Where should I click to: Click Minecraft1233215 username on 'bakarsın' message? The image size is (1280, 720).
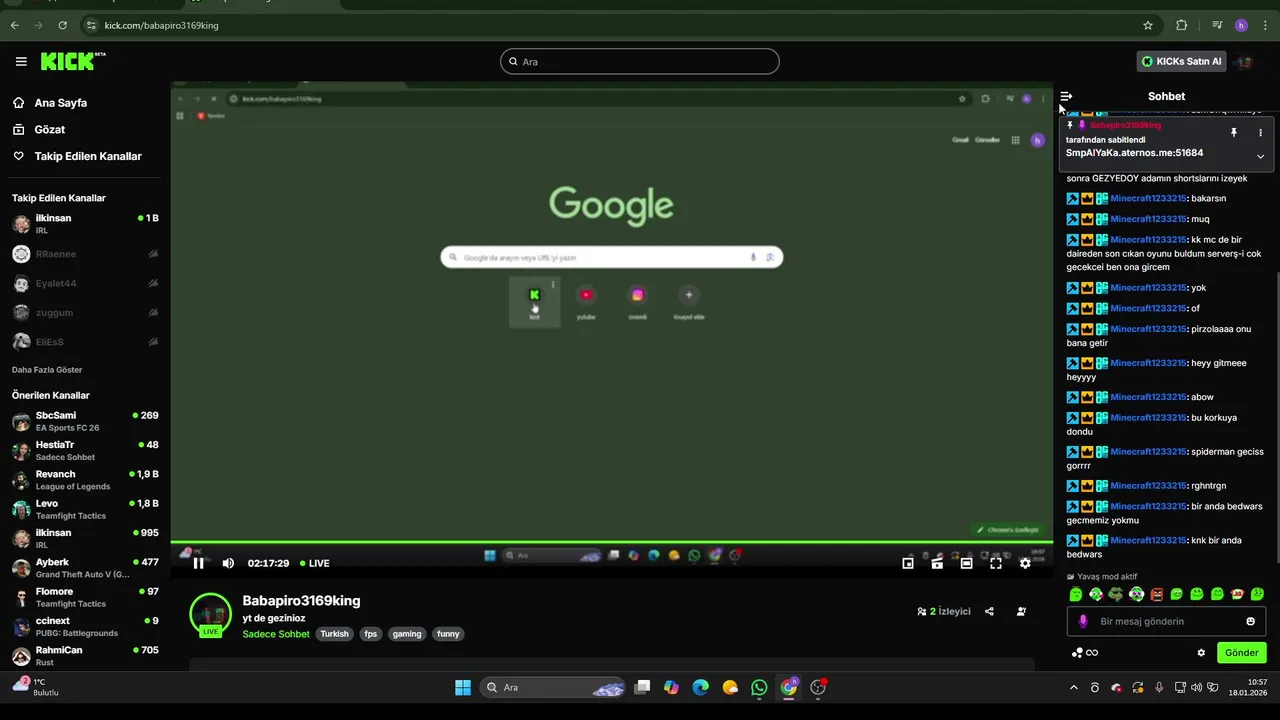point(1148,199)
